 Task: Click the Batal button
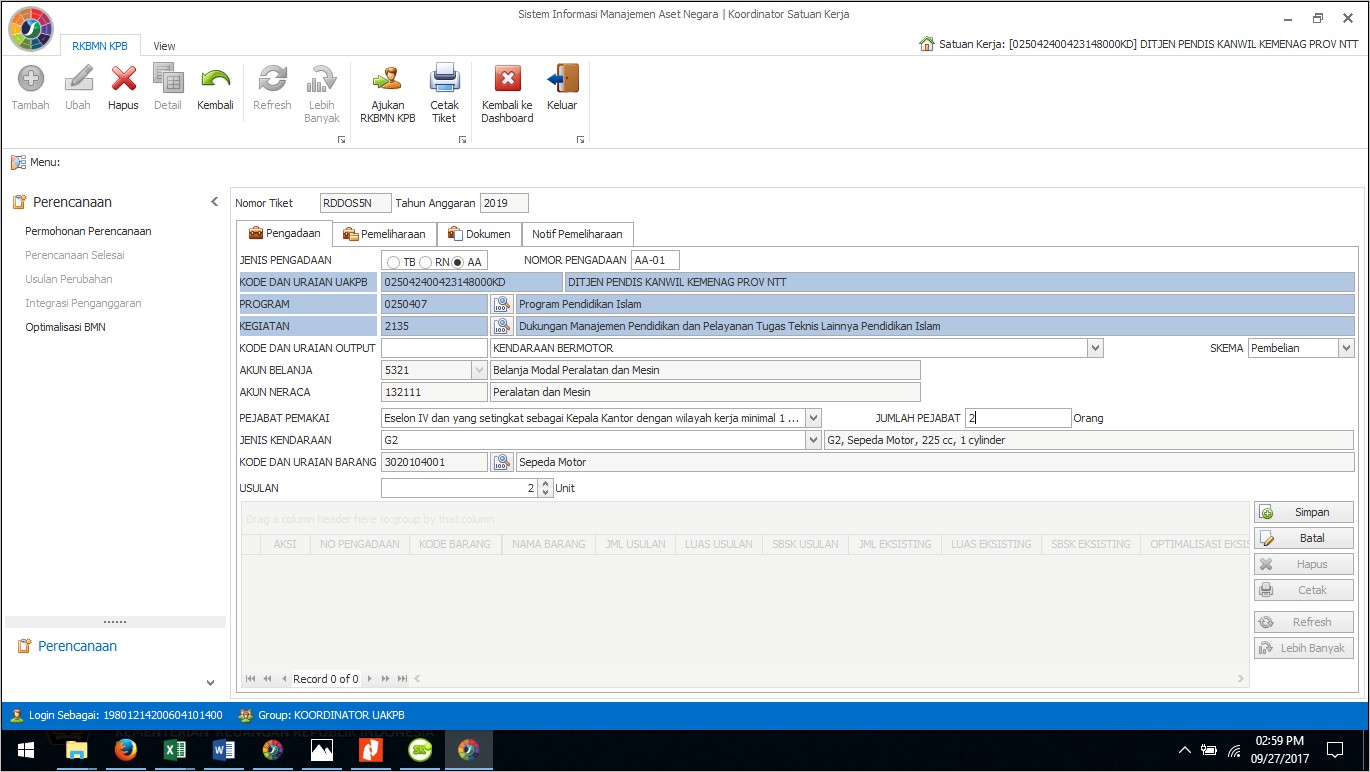(1304, 538)
